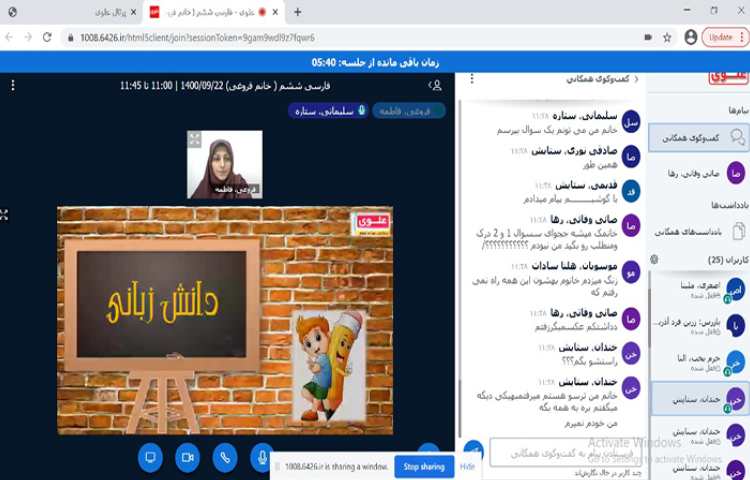Make the presentation fullscreen with the arrows icon
Screen dimensions: 750x480
4,215
